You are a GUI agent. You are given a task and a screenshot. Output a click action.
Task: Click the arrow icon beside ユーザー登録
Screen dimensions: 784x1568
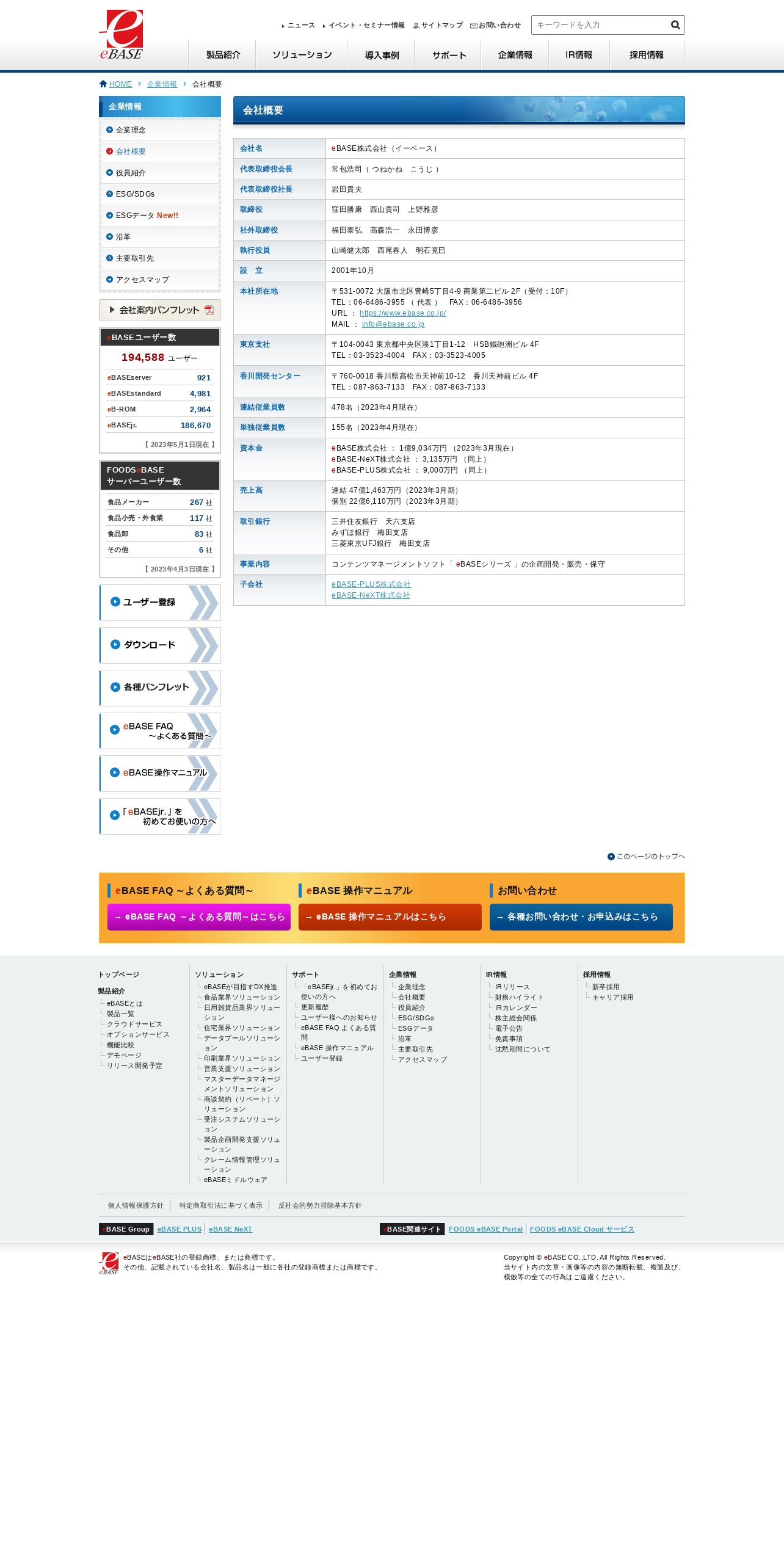(x=115, y=602)
